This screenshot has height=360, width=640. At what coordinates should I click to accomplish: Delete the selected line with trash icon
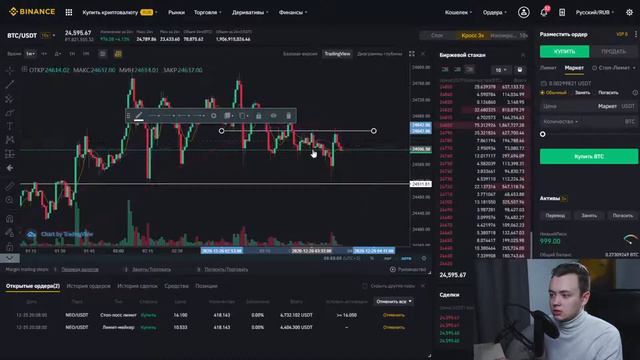[289, 116]
